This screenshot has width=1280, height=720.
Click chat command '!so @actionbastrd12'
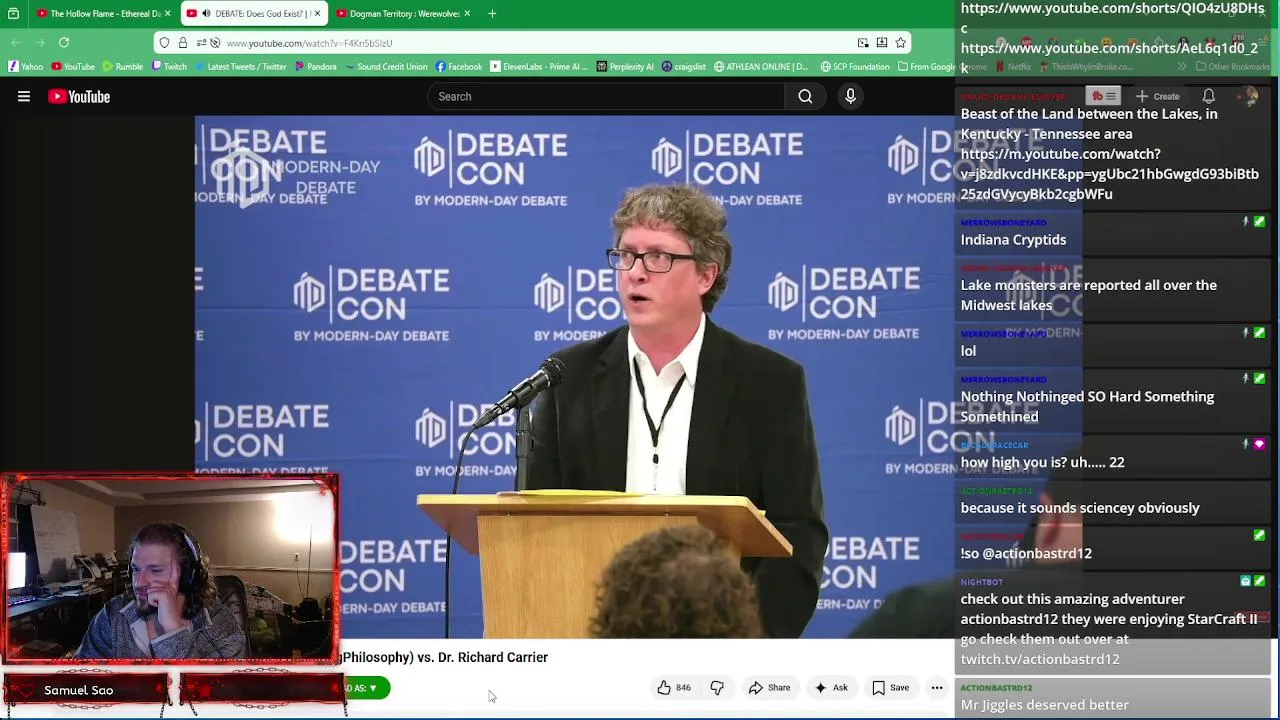click(x=1026, y=553)
